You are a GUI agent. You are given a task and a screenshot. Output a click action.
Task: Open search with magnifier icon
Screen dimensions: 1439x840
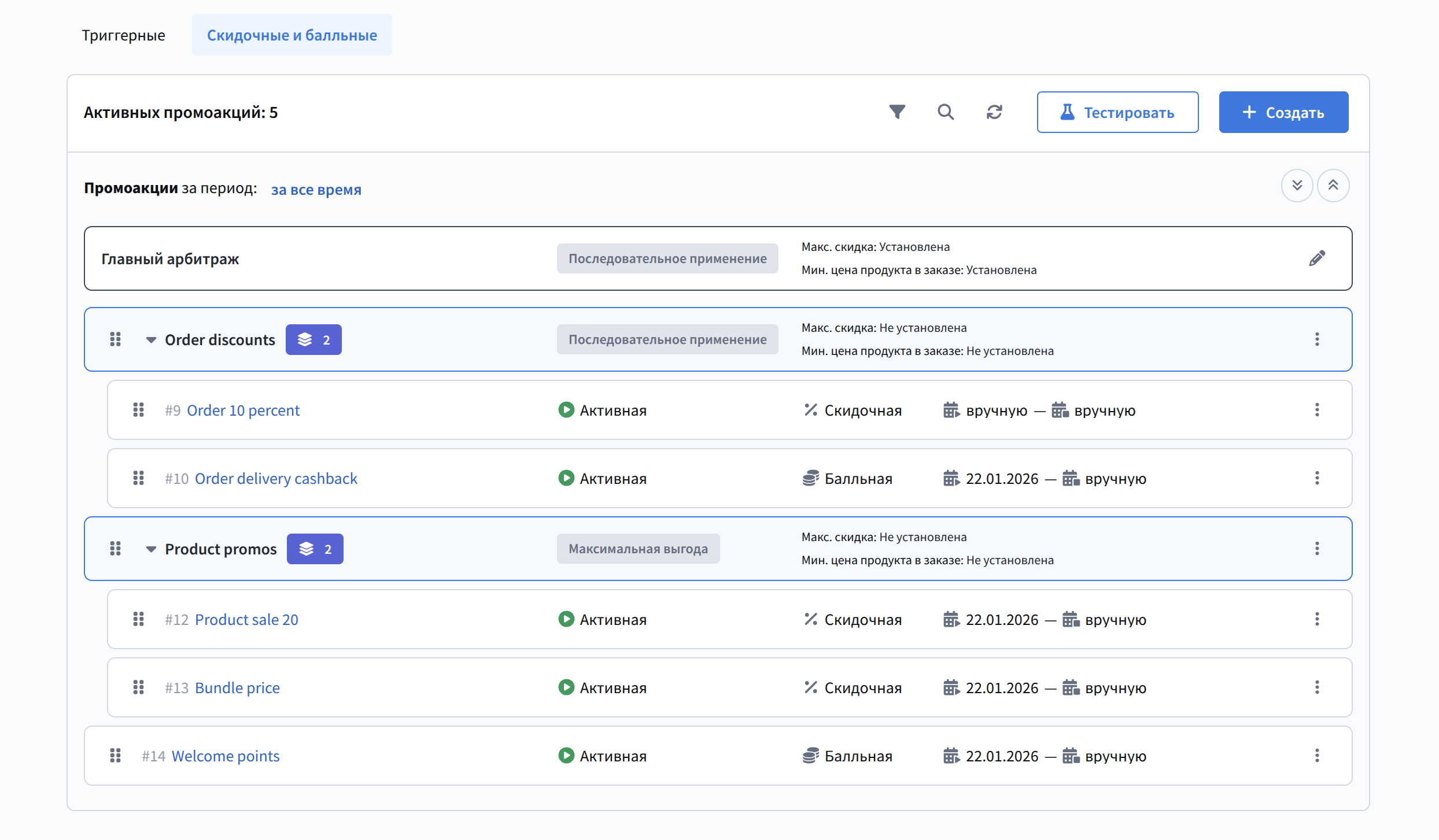coord(946,112)
